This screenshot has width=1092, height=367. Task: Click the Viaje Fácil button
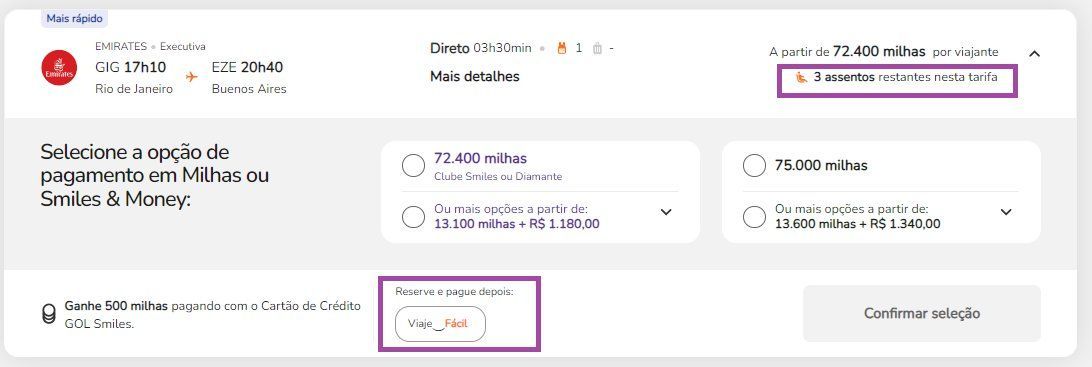coord(440,324)
